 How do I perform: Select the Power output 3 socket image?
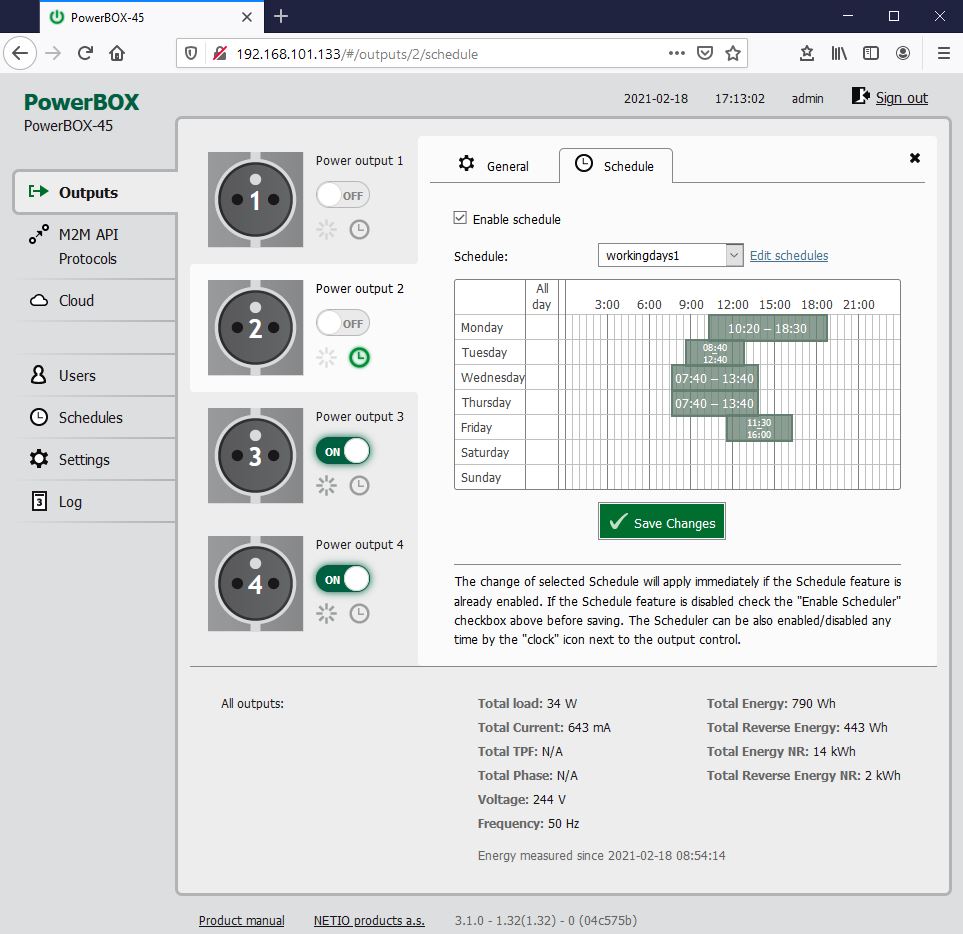pyautogui.click(x=255, y=456)
